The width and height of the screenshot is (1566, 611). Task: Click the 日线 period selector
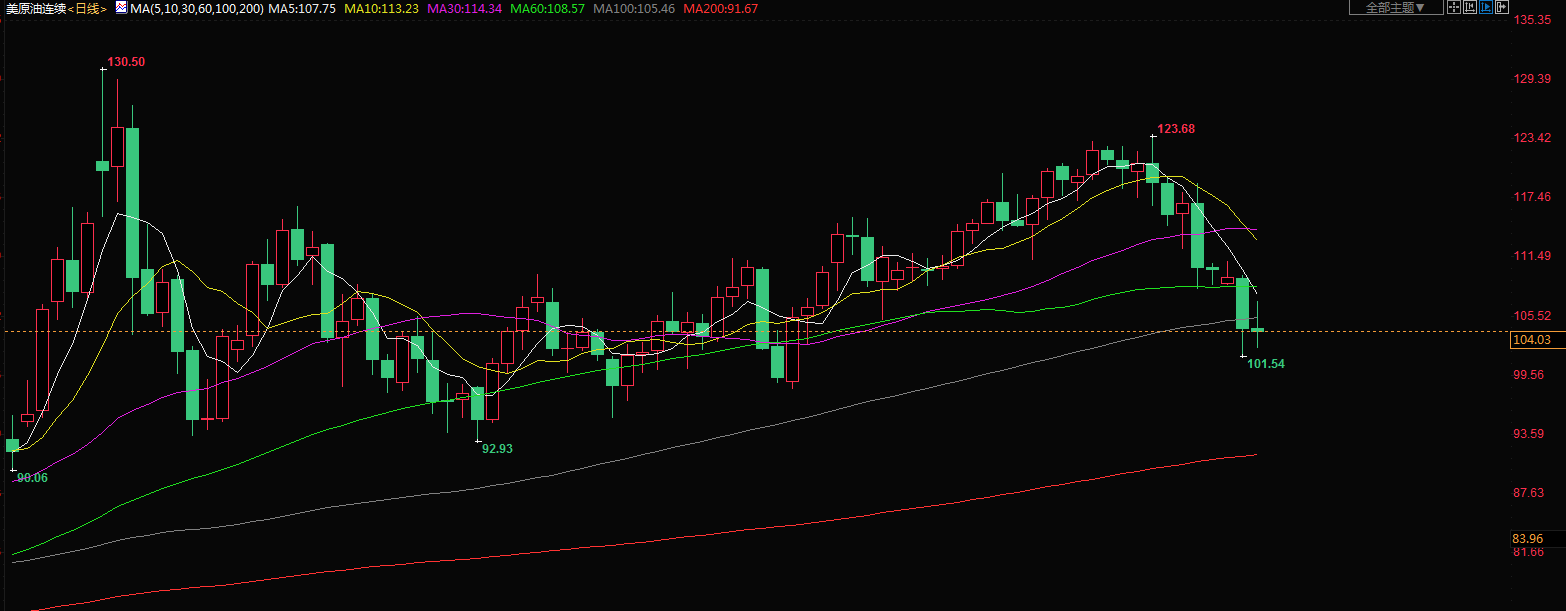(88, 8)
